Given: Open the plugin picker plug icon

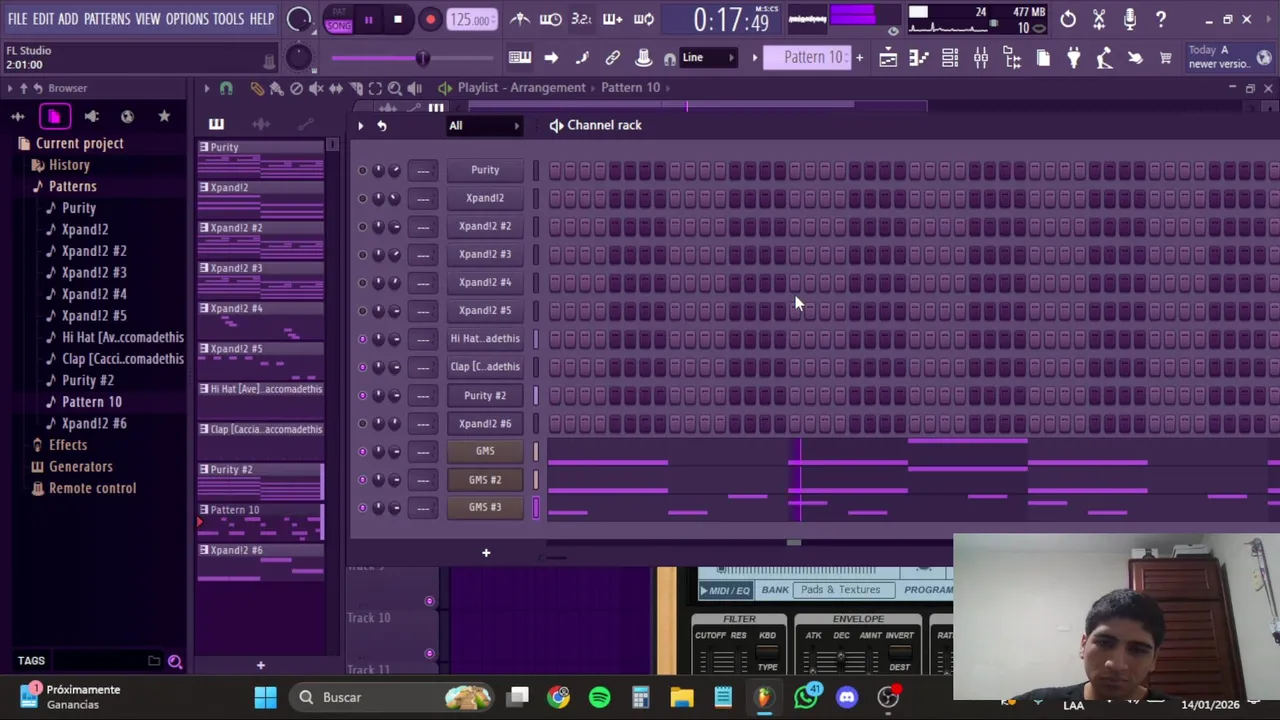Looking at the screenshot, I should click(1074, 58).
